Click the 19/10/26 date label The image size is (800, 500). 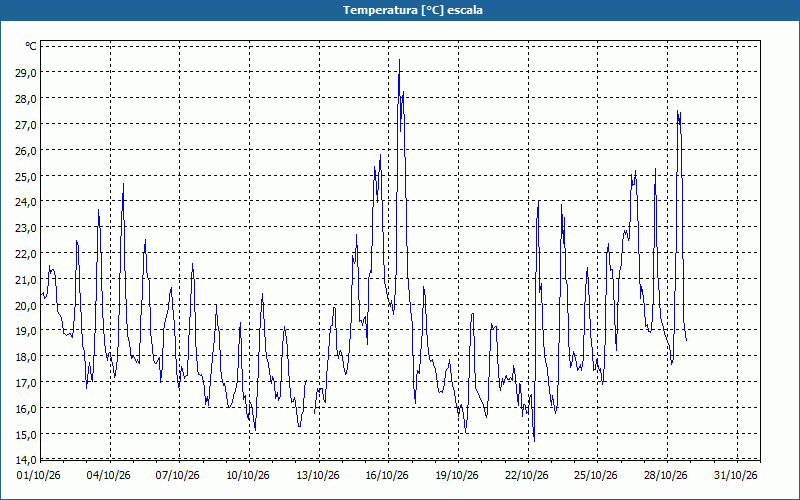tap(457, 476)
